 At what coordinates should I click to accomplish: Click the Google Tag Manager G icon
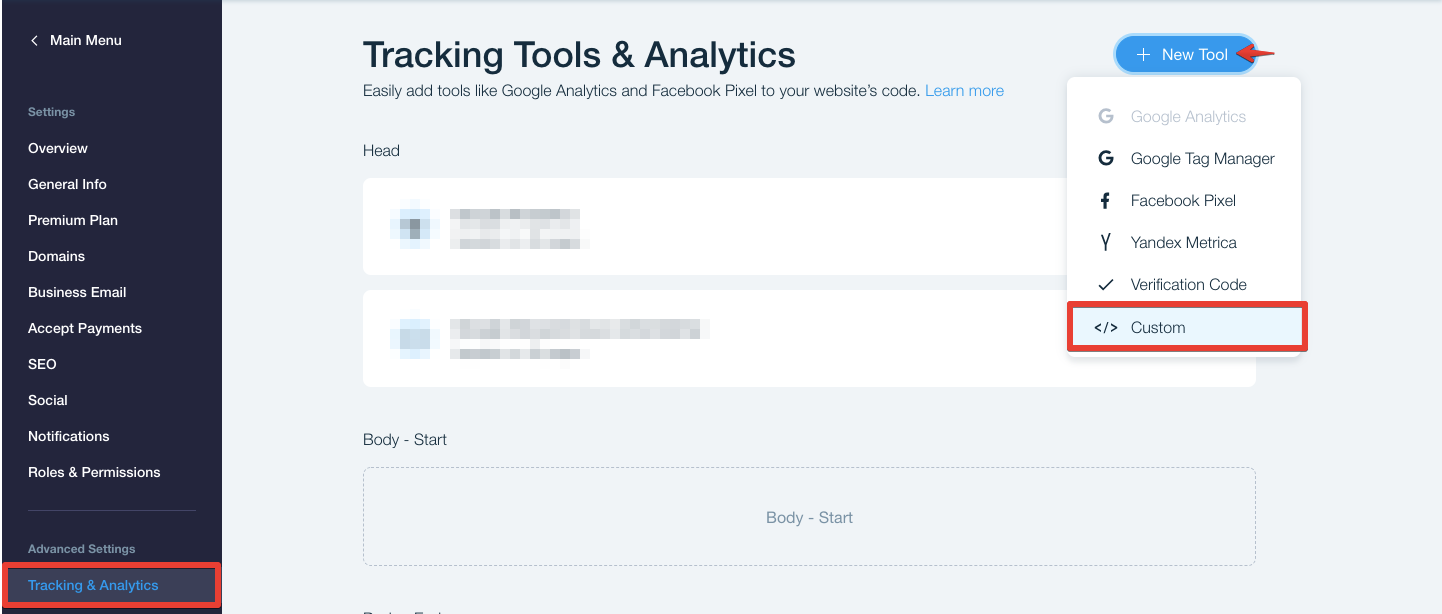click(1105, 158)
